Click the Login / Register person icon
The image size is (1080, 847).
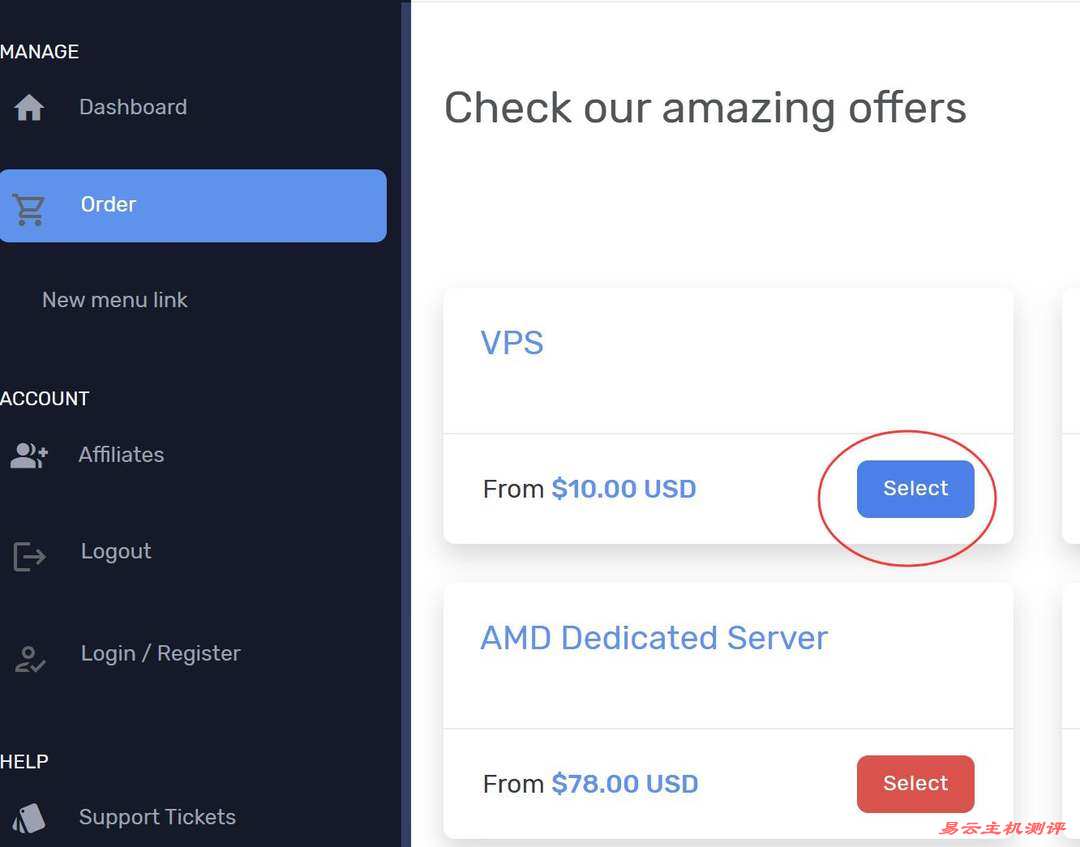pos(29,658)
